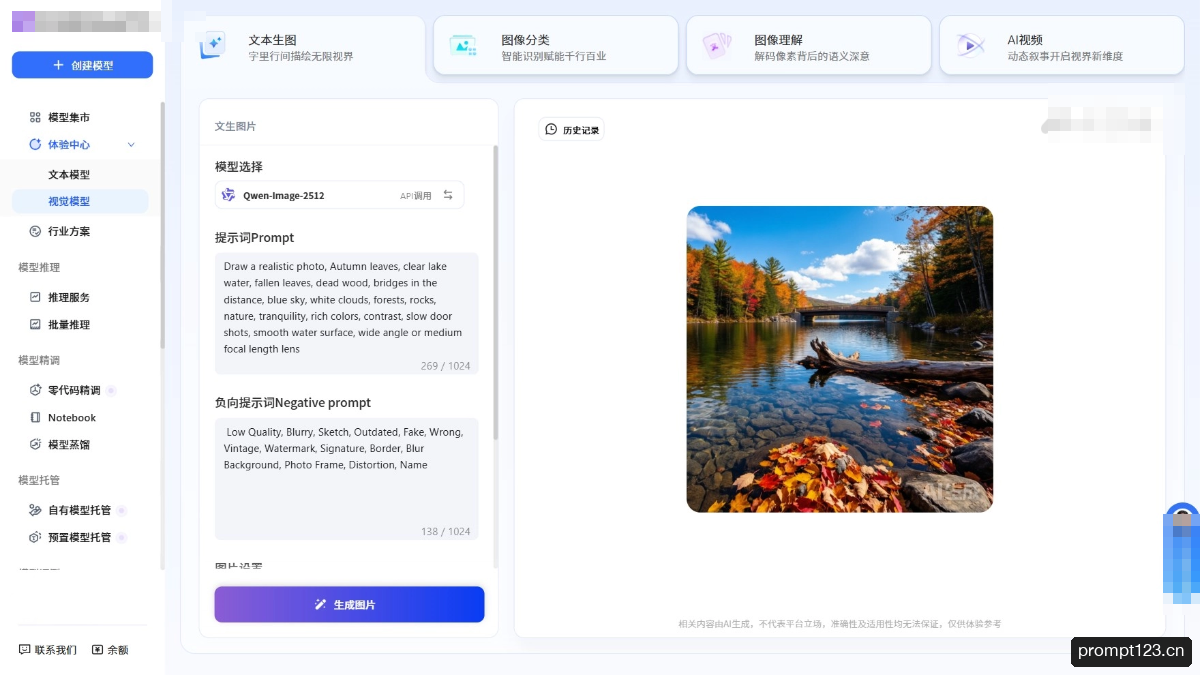Viewport: 1200px width, 675px height.
Task: Click the 269 / 1024 counter
Action: (x=446, y=366)
